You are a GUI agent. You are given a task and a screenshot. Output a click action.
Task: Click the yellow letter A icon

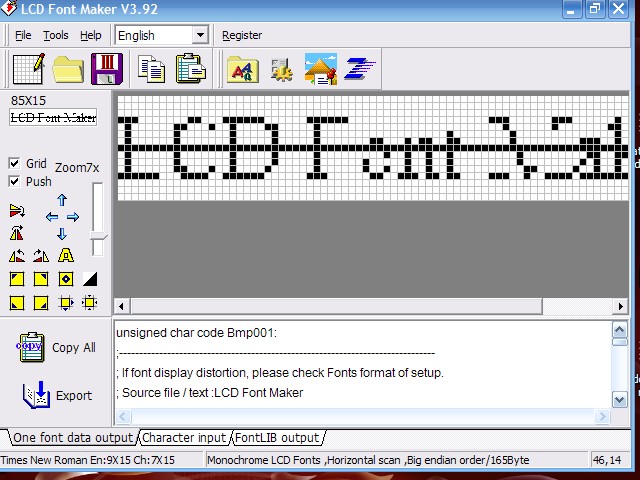[66, 256]
